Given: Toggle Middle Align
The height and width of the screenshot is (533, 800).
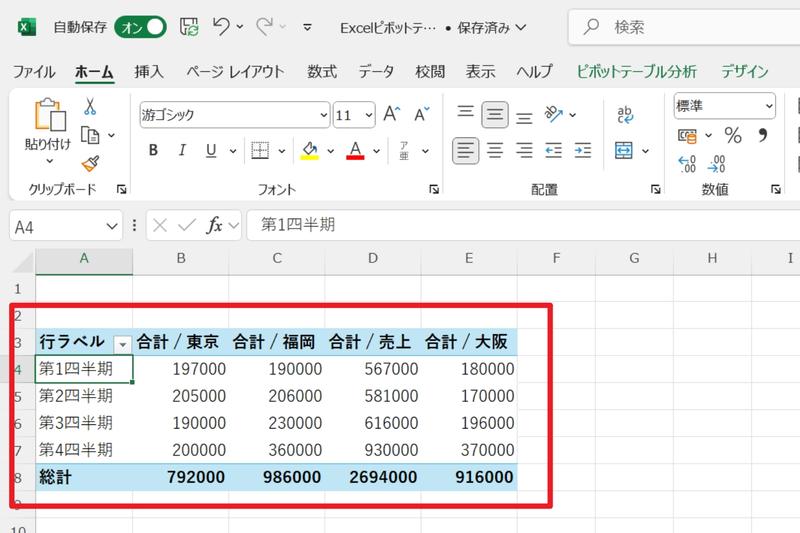Looking at the screenshot, I should [495, 114].
